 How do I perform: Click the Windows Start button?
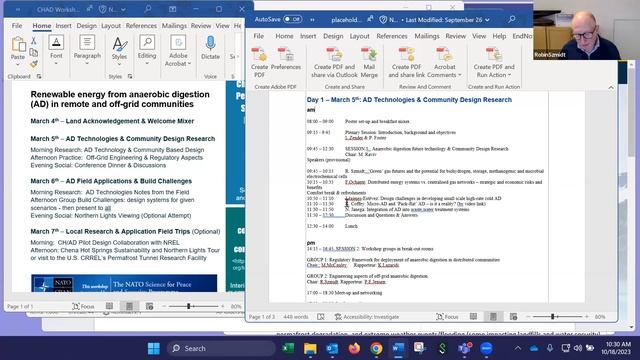(154, 348)
